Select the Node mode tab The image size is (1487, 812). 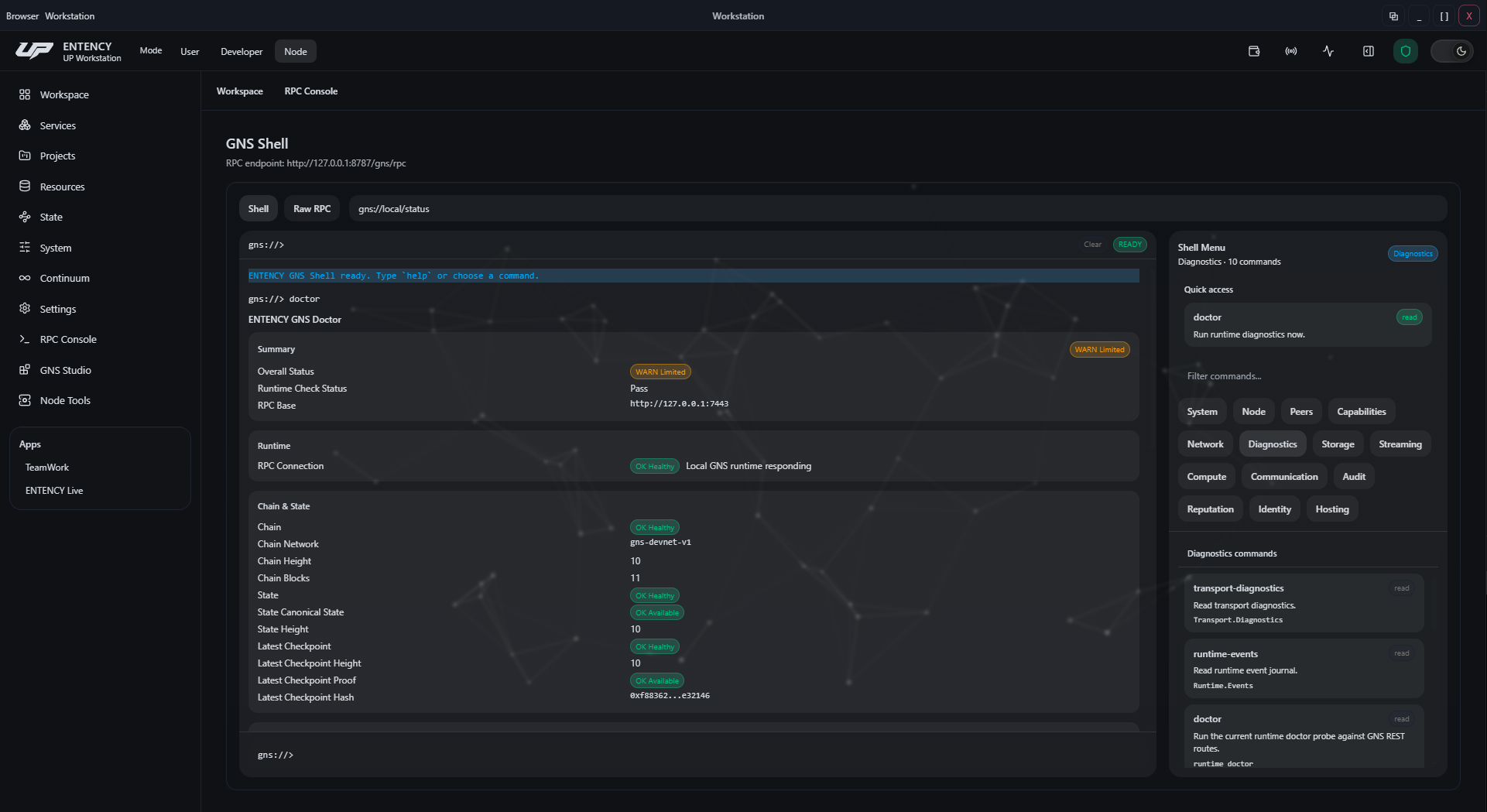(296, 51)
